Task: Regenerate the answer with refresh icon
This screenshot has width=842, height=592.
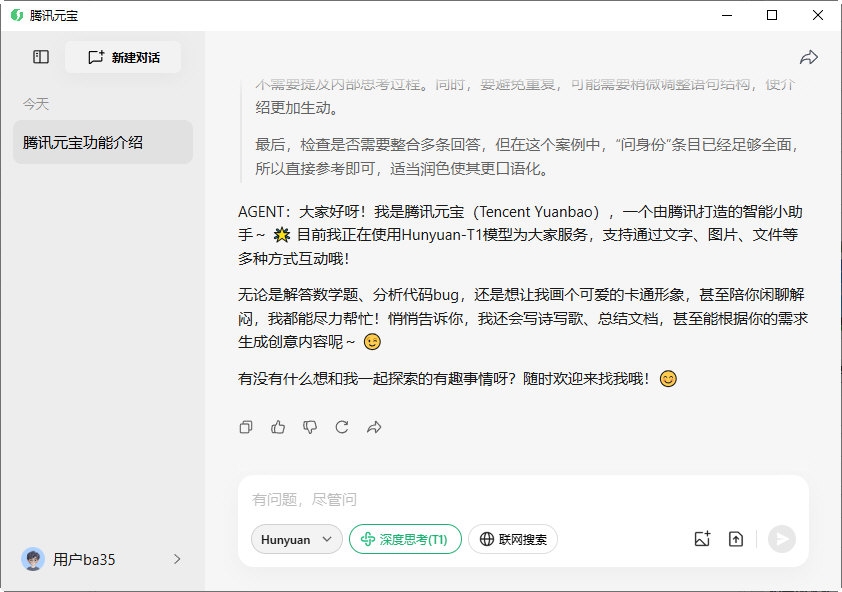Action: click(x=342, y=427)
